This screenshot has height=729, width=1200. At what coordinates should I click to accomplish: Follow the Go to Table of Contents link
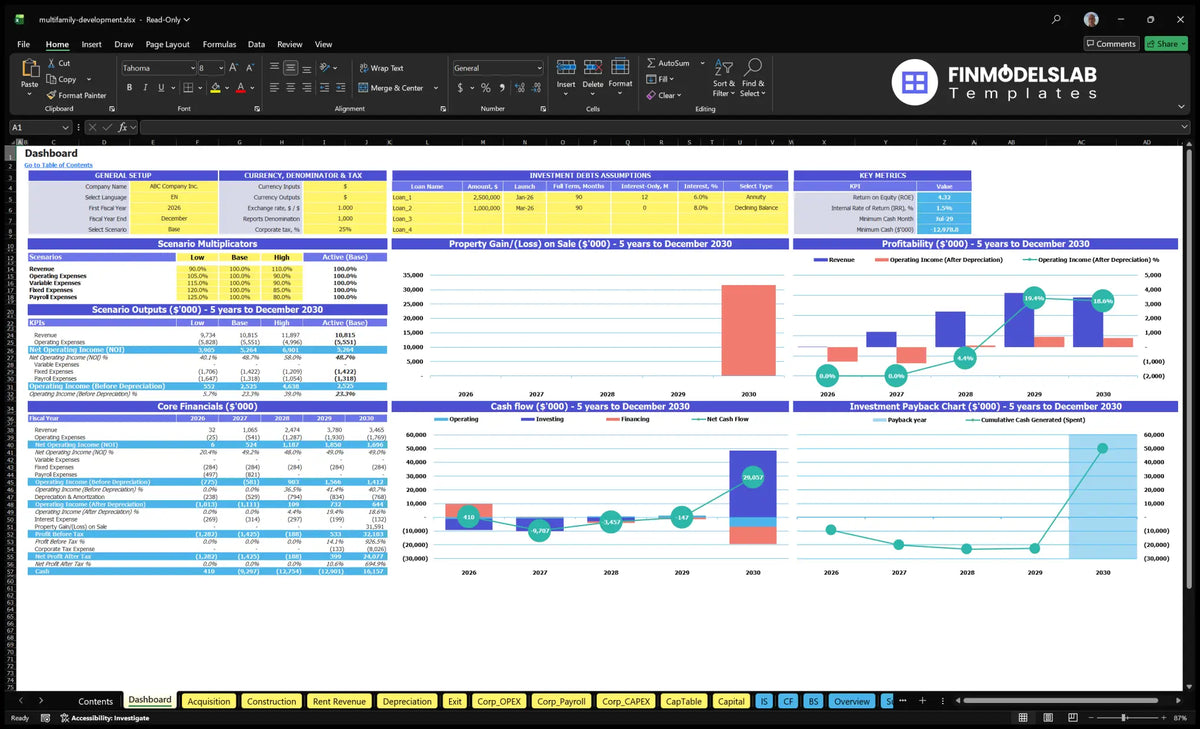(x=58, y=164)
